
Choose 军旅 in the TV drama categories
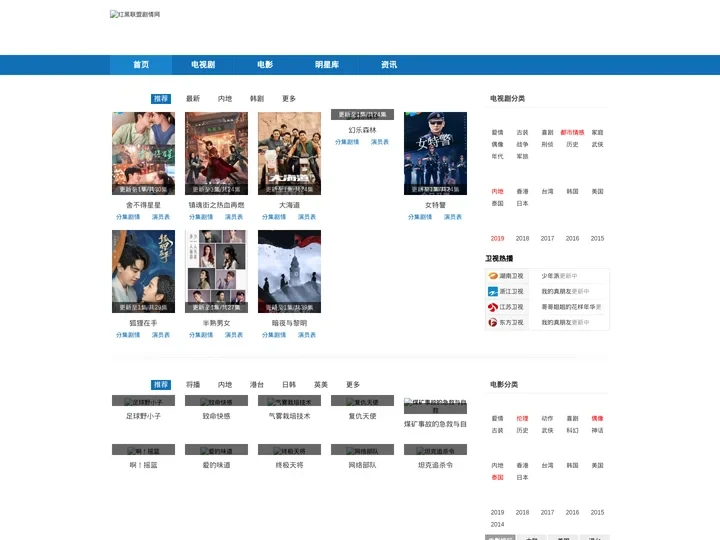coord(523,157)
